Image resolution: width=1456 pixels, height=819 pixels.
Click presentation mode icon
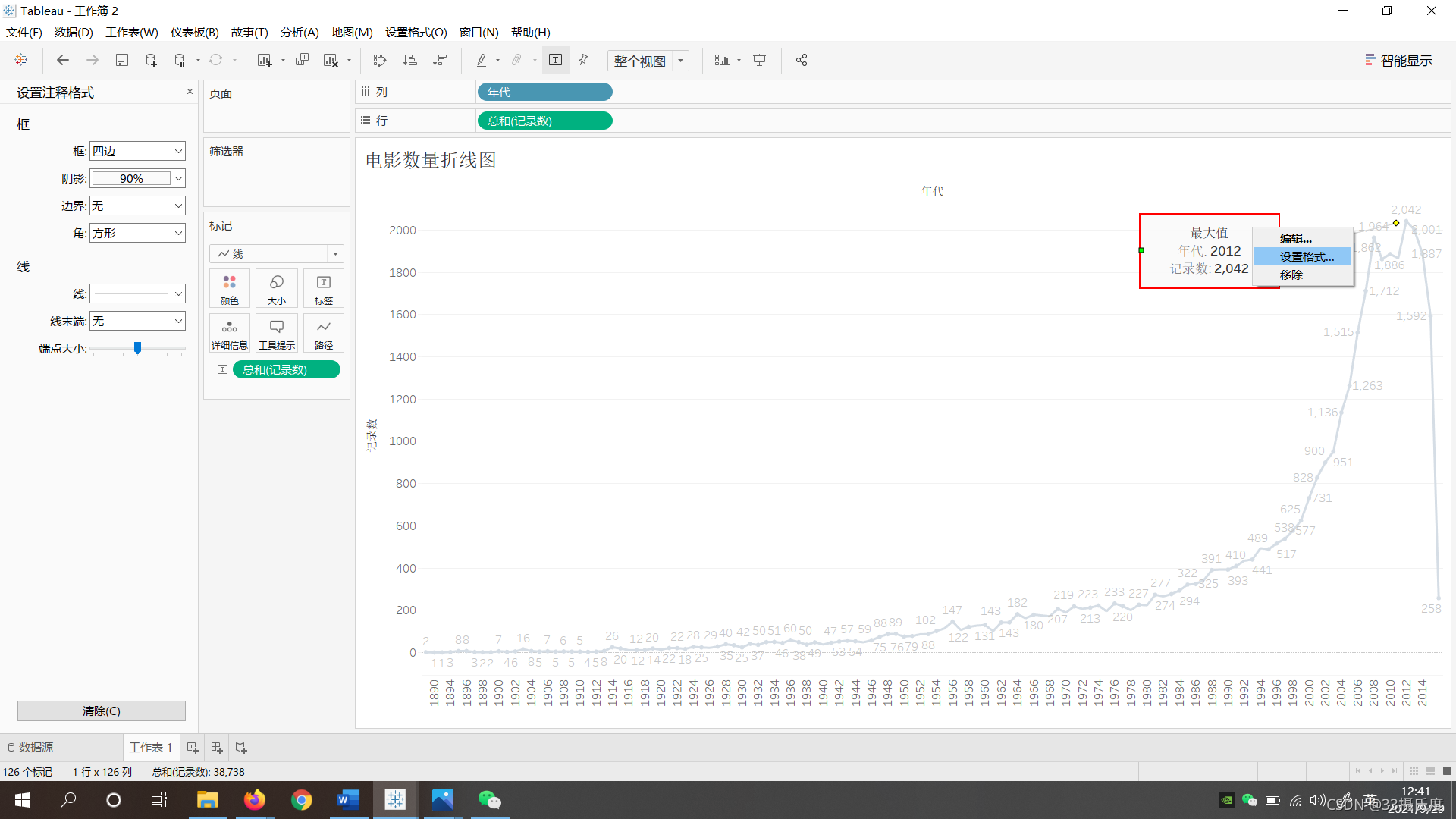(759, 61)
